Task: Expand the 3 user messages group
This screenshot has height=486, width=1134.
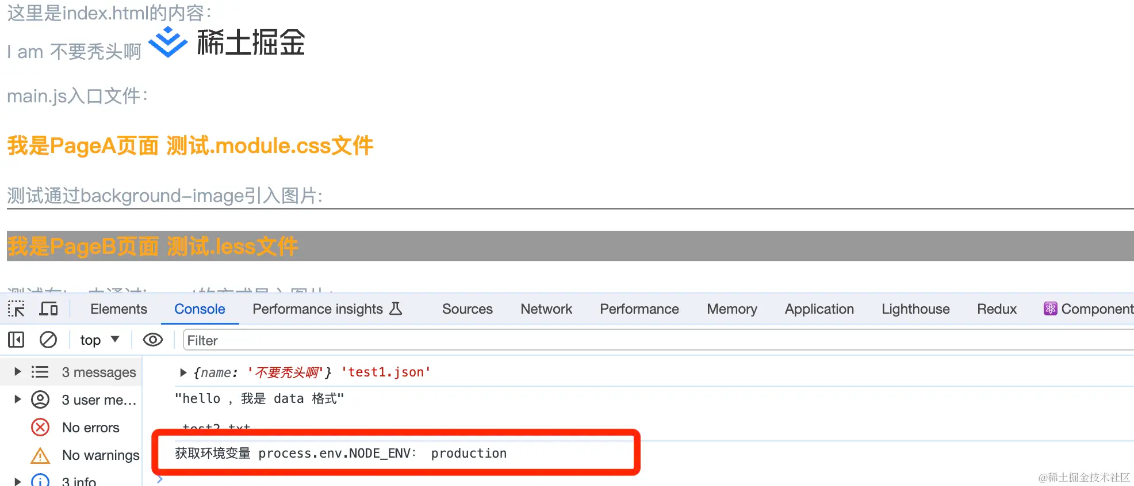Action: pyautogui.click(x=17, y=400)
